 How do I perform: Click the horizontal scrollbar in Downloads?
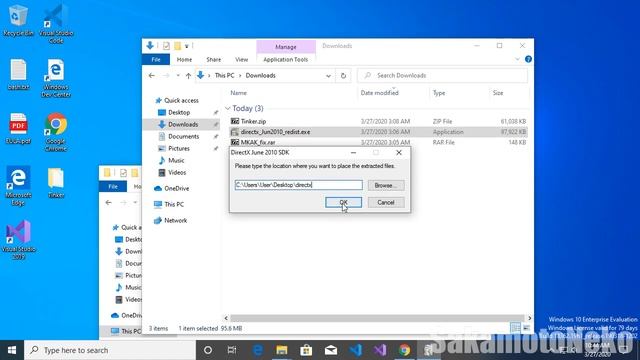[x=377, y=318]
